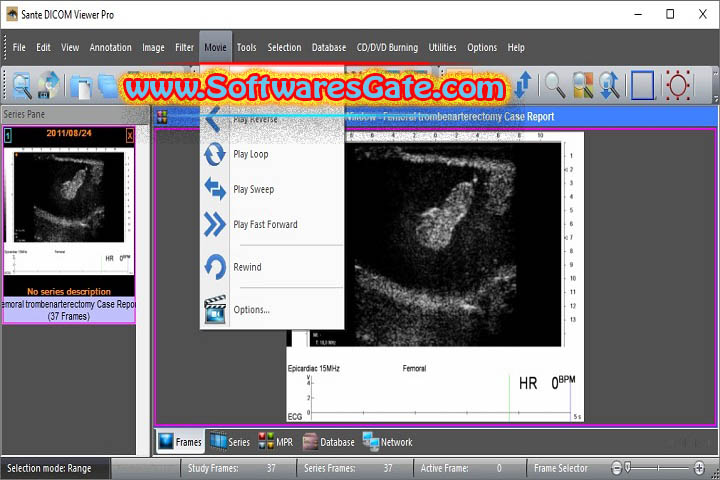The image size is (720, 480).
Task: Click the Sante DICOM Viewer Pro app icon
Action: (x=11, y=14)
